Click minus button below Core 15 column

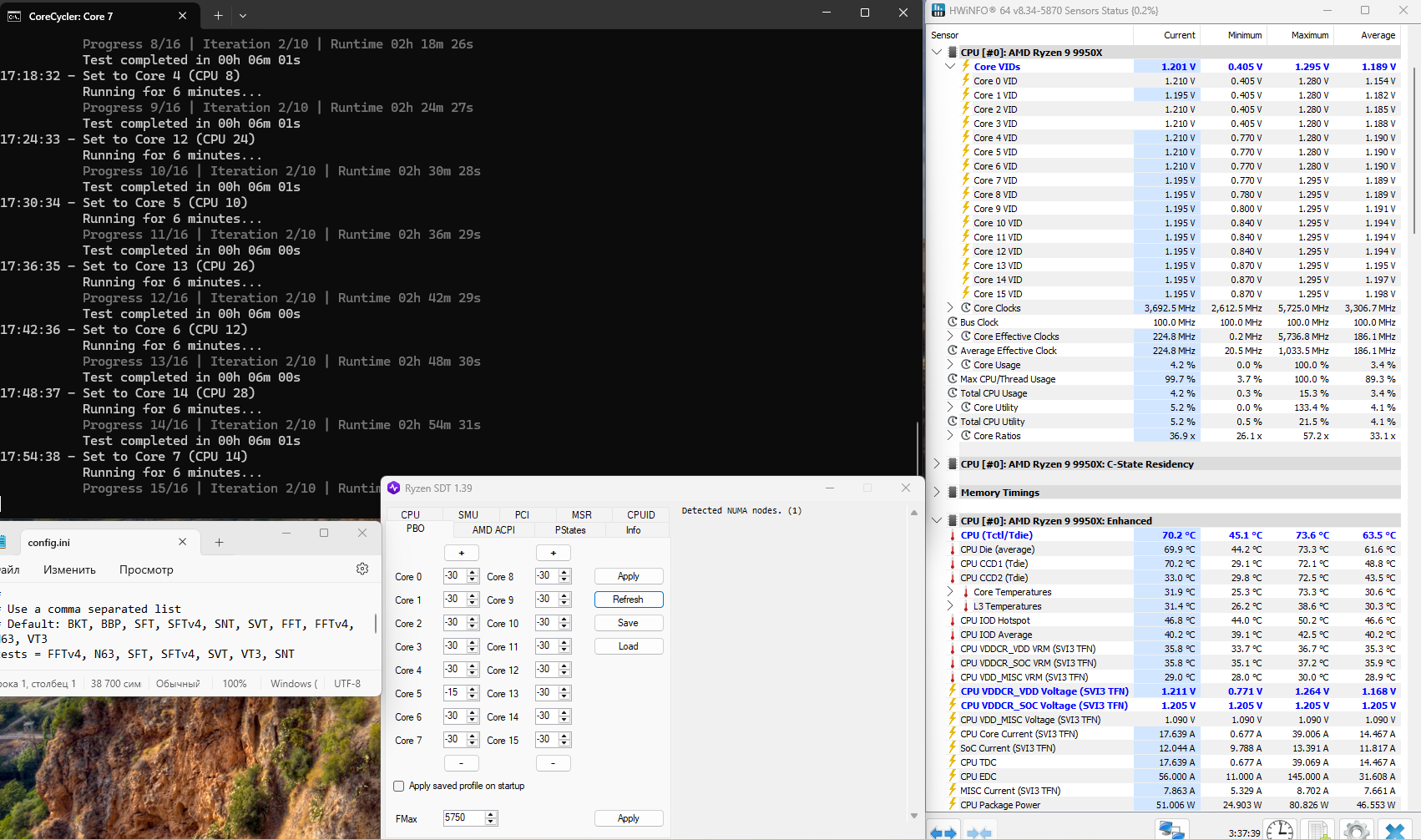553,763
